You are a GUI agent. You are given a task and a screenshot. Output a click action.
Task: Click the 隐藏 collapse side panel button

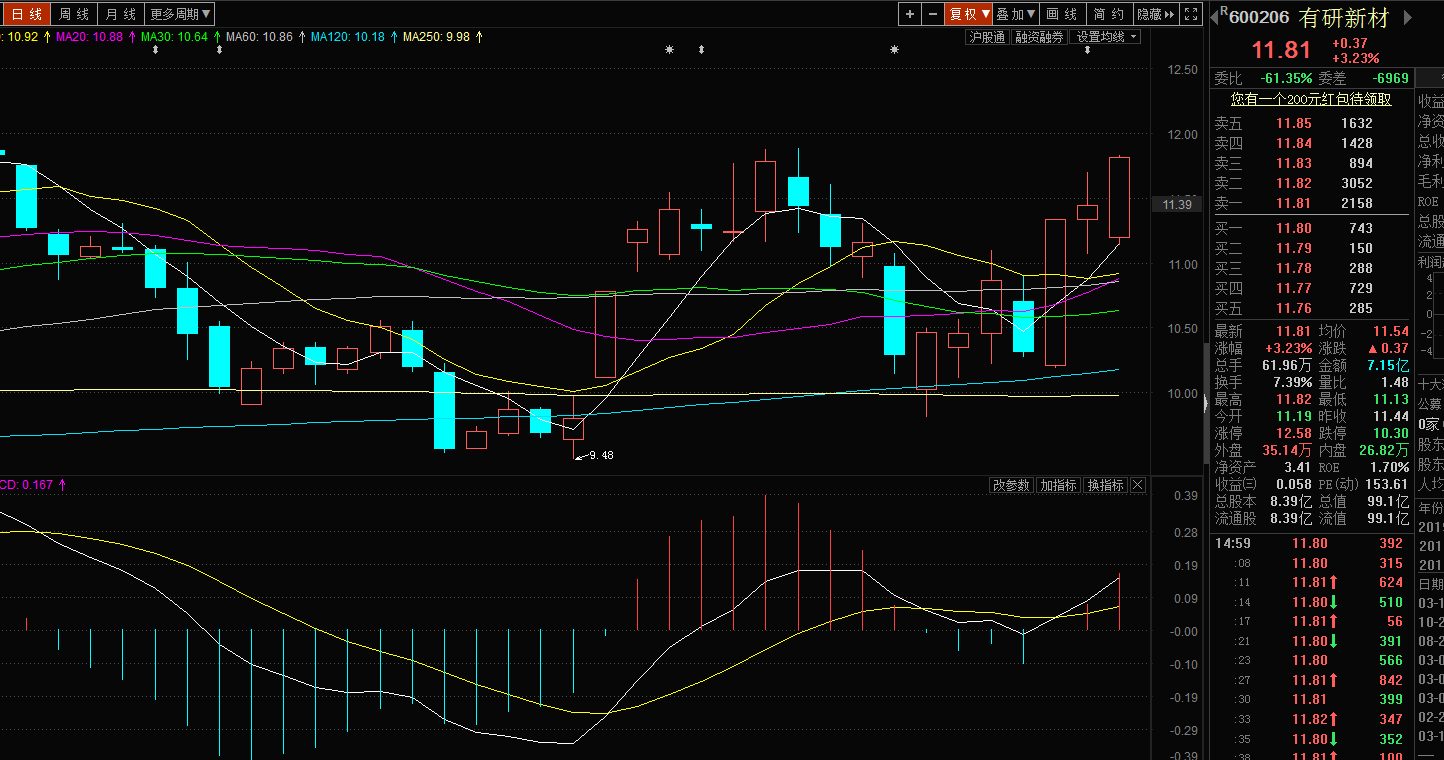[x=1157, y=14]
